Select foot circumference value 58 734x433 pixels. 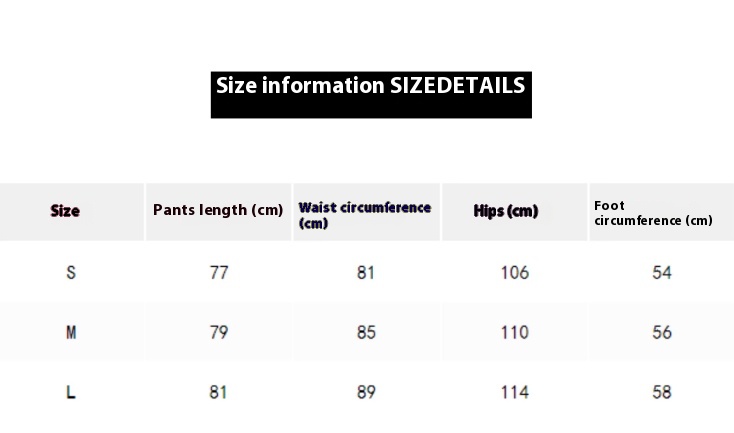pos(662,393)
